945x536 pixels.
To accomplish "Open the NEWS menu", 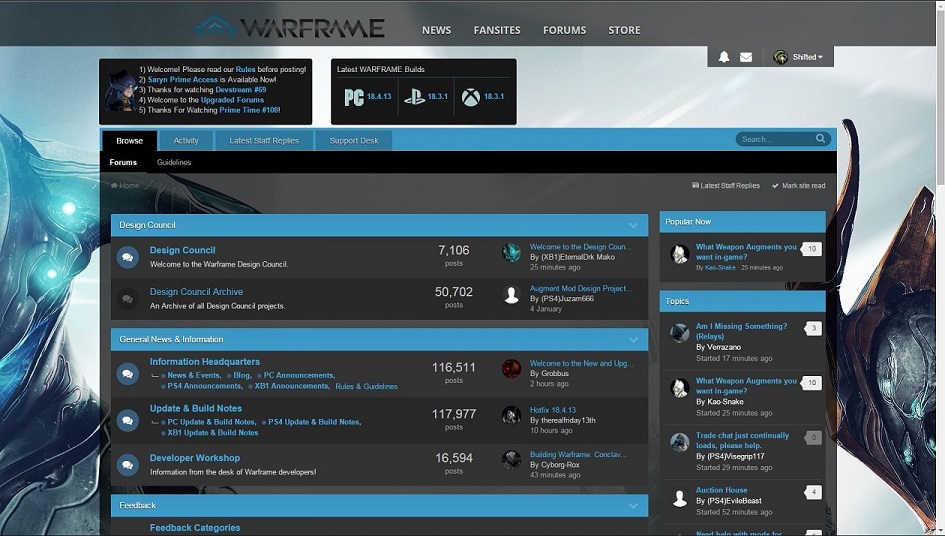I will click(436, 30).
